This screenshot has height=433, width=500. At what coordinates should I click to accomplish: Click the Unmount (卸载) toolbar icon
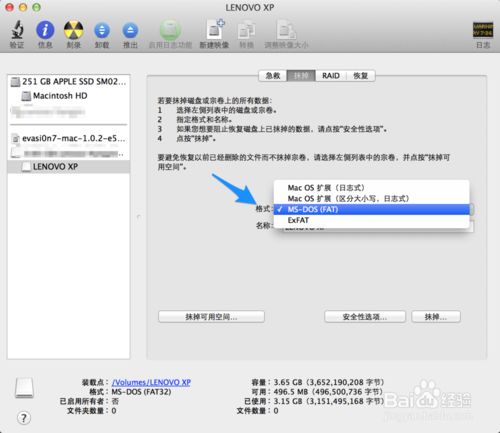[x=102, y=30]
